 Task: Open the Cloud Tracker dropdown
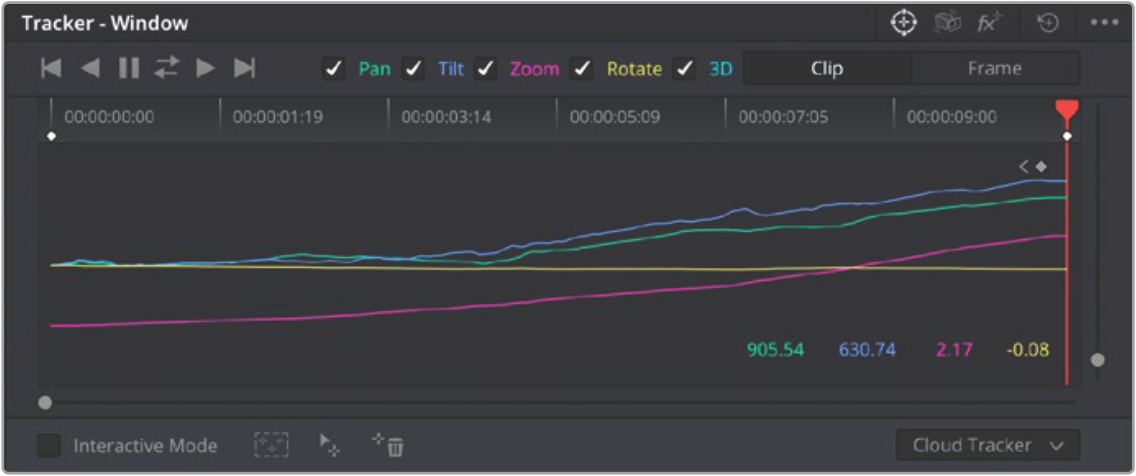987,446
